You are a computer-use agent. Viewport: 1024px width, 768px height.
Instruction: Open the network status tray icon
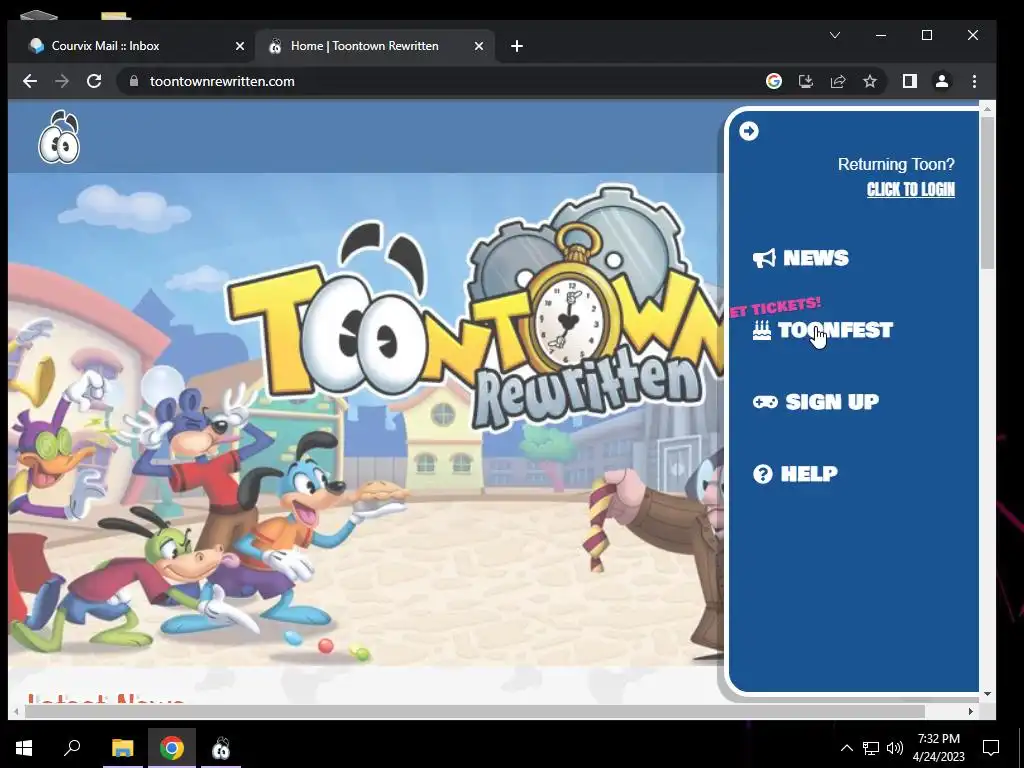(x=871, y=748)
